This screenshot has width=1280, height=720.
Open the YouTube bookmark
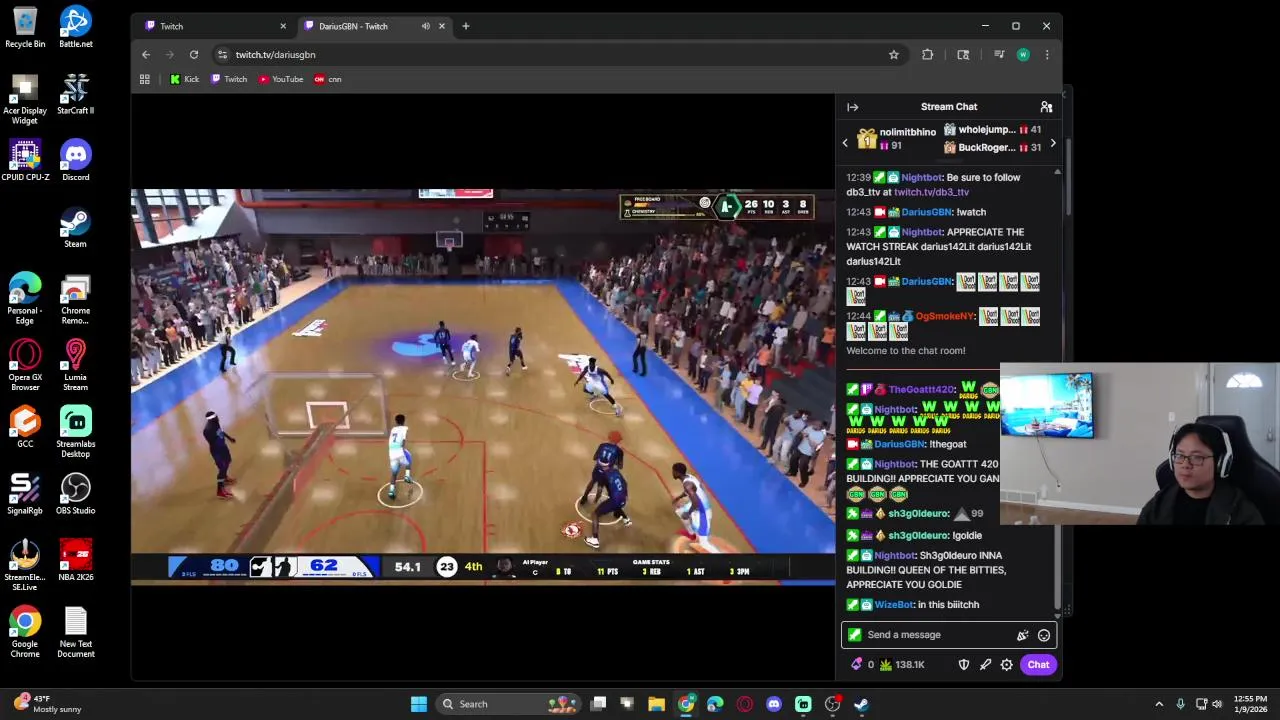pyautogui.click(x=281, y=79)
